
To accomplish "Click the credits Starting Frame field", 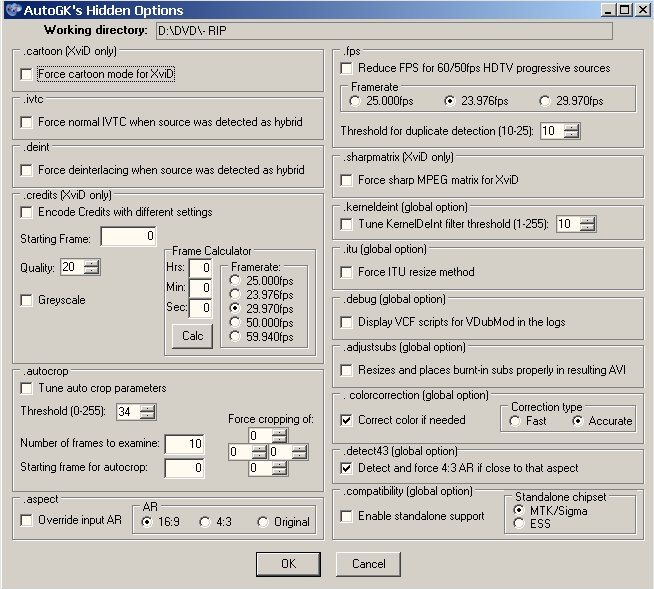I will (x=128, y=237).
